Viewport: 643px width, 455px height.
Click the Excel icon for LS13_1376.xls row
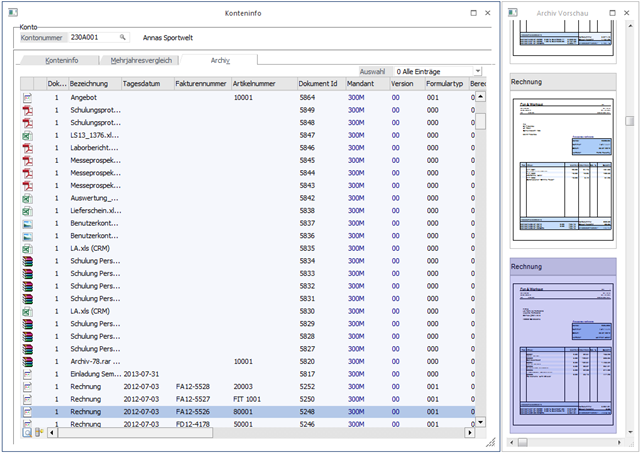(28, 135)
